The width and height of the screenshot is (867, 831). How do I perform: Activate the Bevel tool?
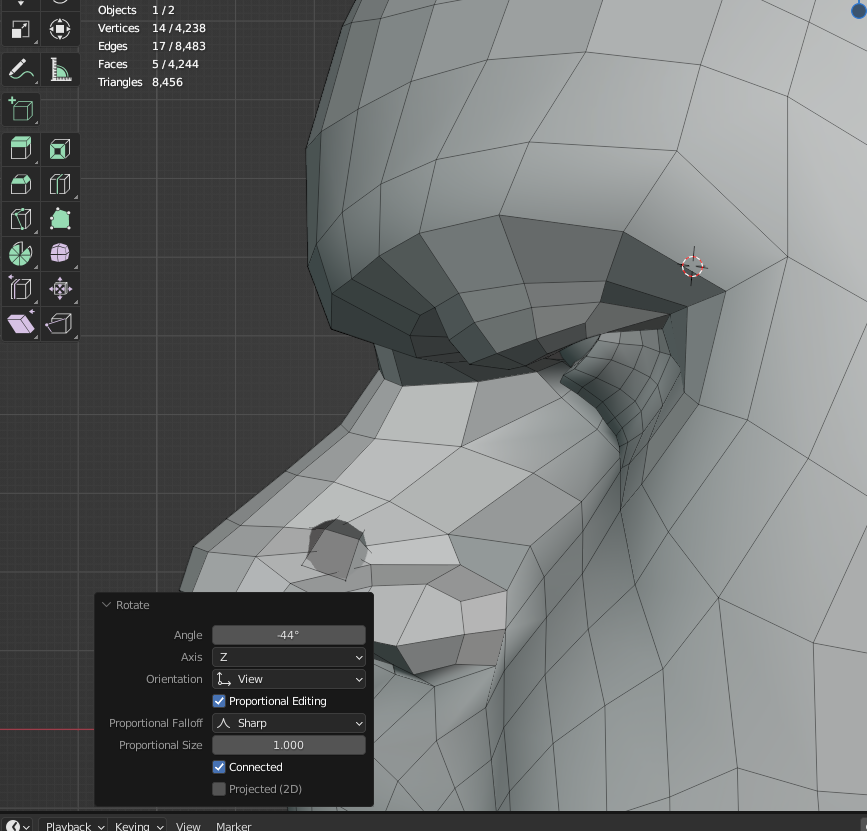click(20, 184)
